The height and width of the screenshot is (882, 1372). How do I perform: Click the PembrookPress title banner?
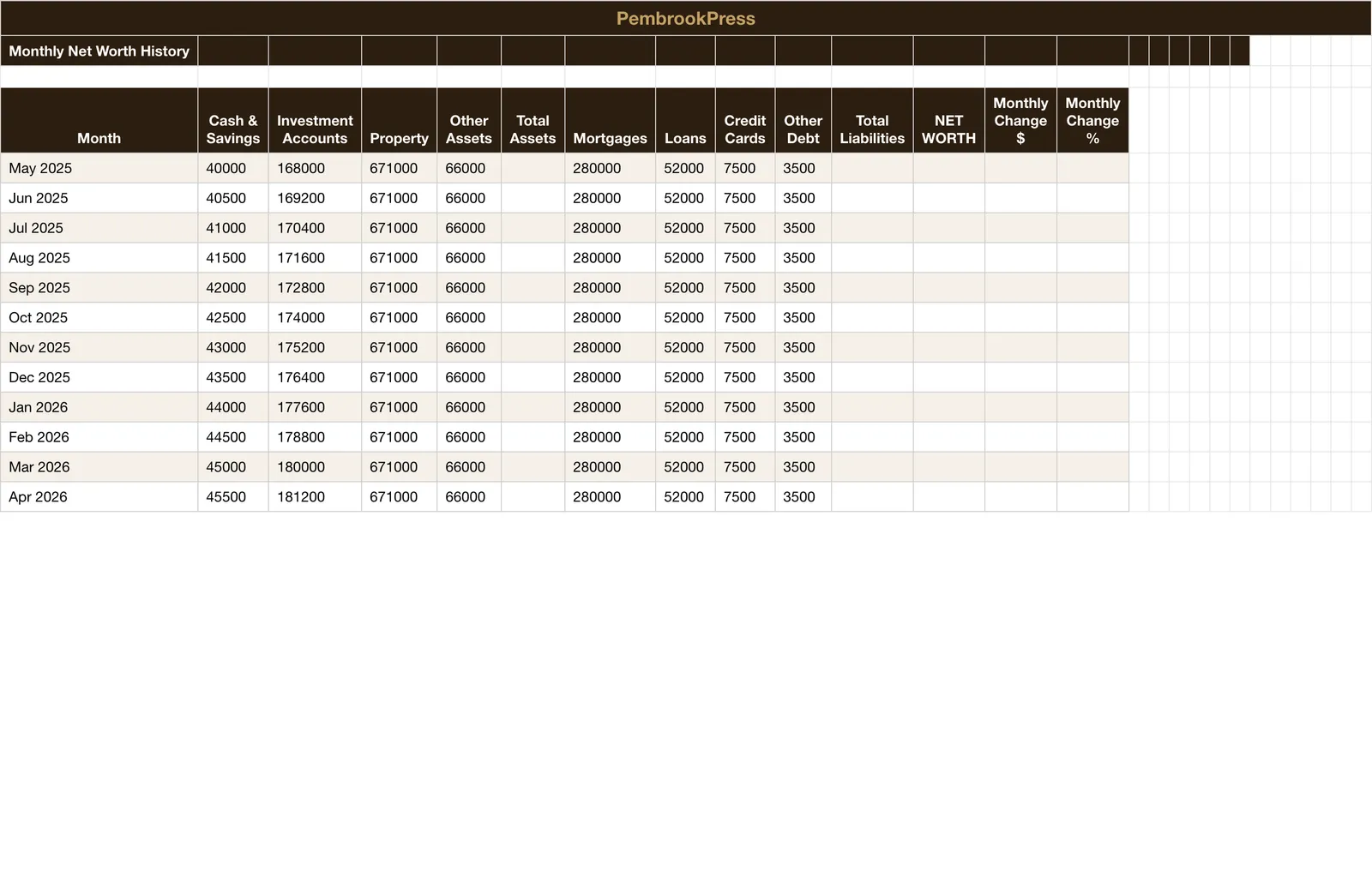tap(686, 18)
